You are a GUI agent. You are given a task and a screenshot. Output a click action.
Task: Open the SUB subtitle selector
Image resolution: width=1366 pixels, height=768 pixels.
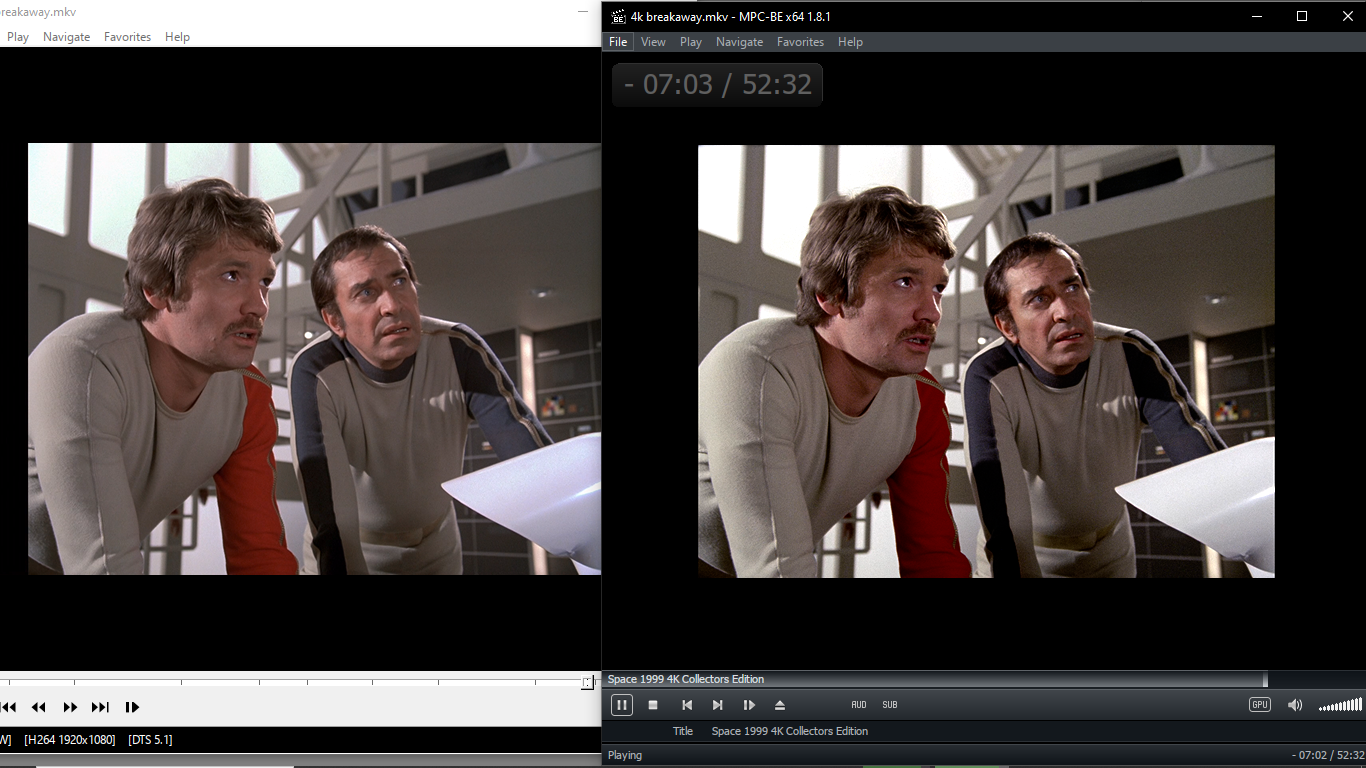pyautogui.click(x=890, y=705)
